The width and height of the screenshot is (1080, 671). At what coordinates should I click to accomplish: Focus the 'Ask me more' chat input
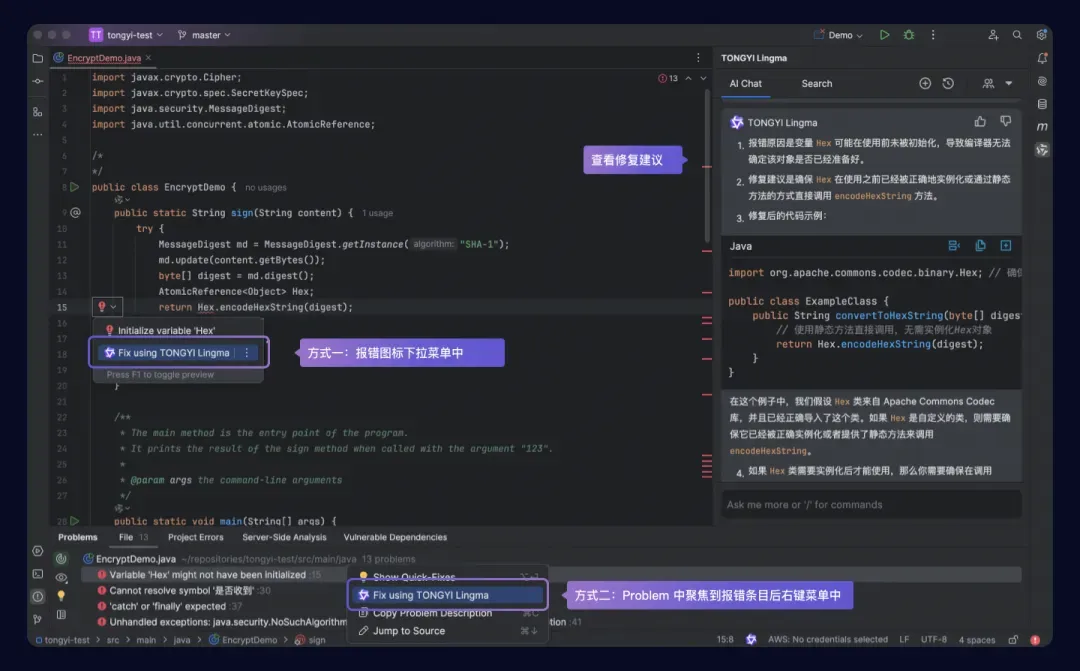(x=871, y=505)
